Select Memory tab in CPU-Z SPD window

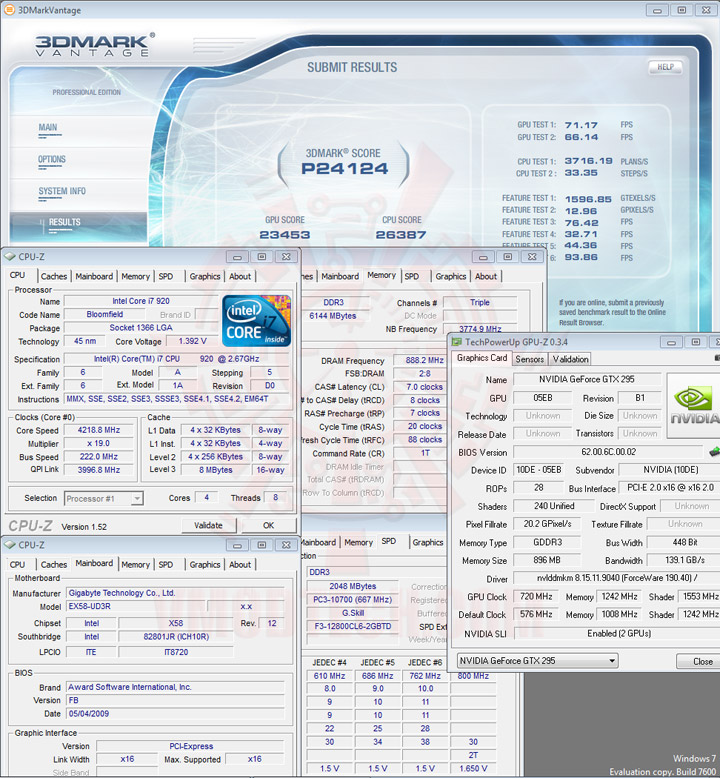pyautogui.click(x=358, y=543)
